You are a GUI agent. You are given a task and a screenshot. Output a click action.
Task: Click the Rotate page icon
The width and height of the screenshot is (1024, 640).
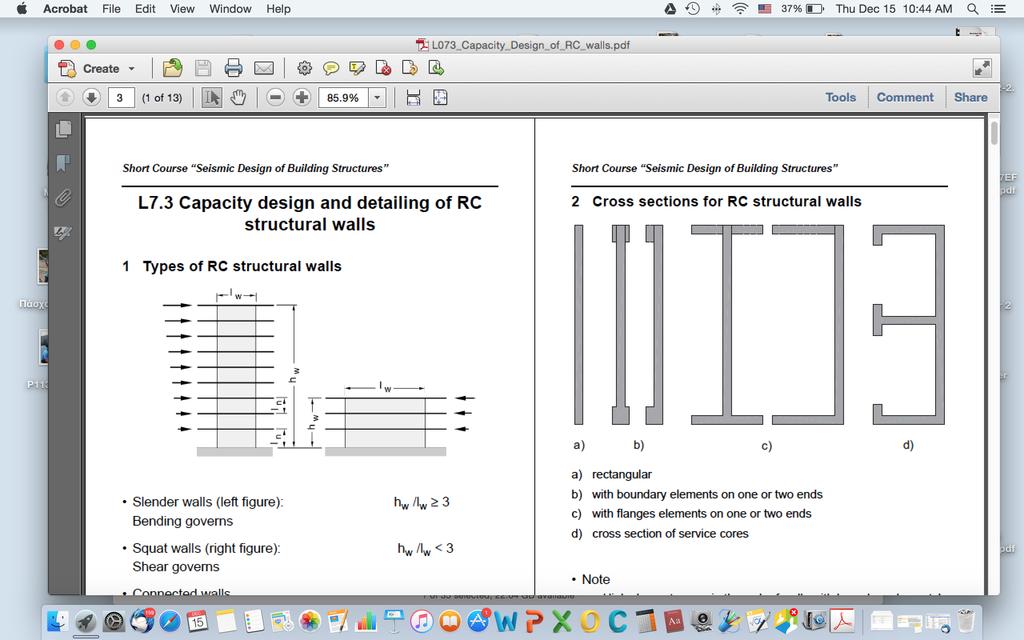tap(409, 68)
